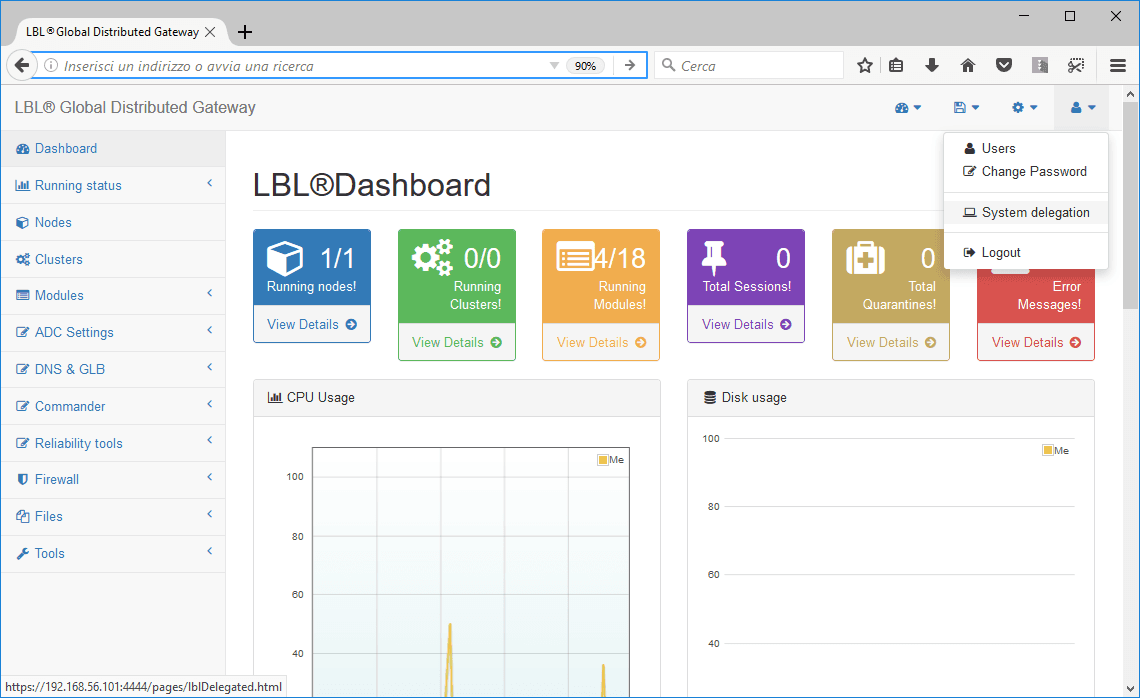Click the browser home icon

point(968,65)
